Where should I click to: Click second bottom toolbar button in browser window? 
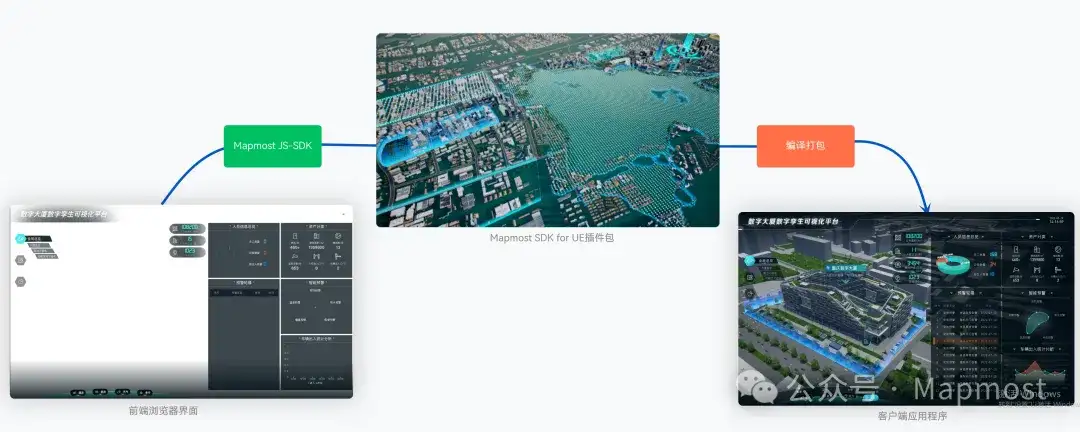pos(100,392)
